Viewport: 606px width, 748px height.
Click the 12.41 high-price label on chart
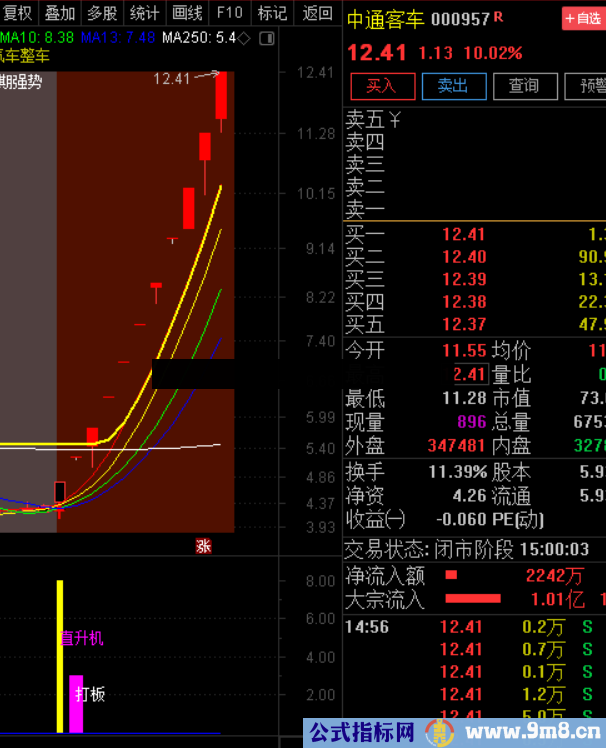[x=171, y=79]
